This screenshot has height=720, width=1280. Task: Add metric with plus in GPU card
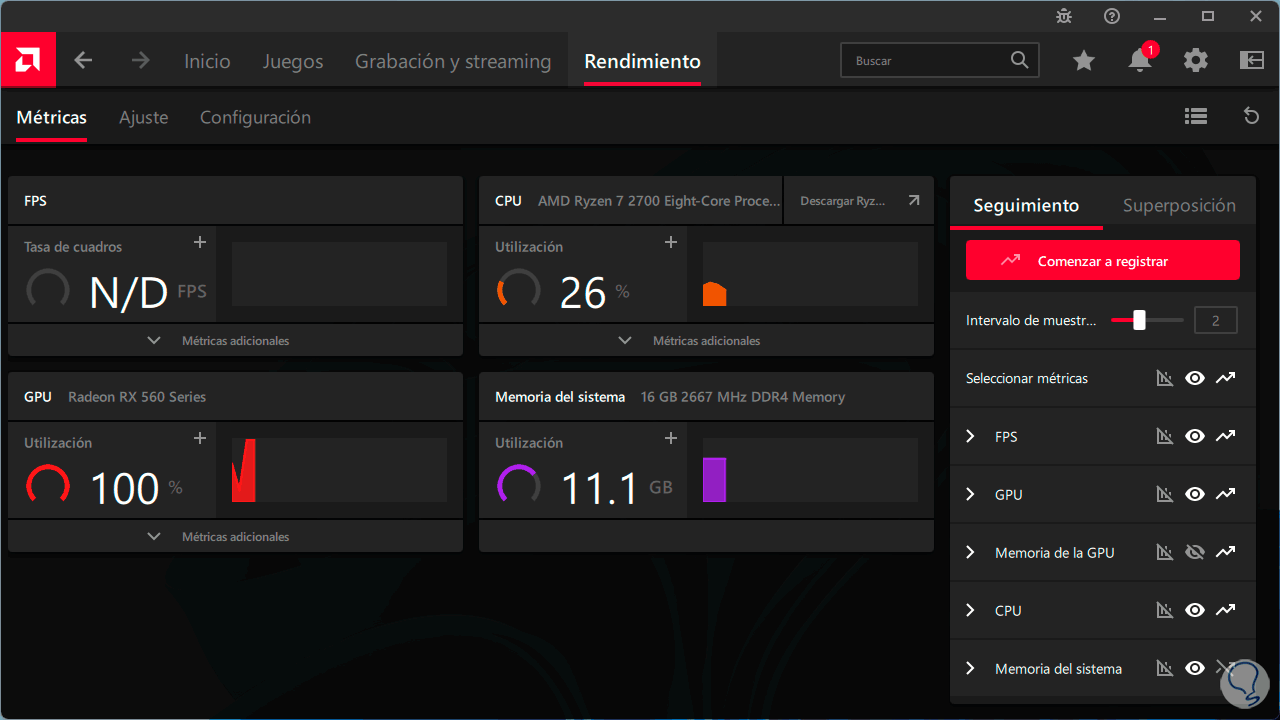199,438
